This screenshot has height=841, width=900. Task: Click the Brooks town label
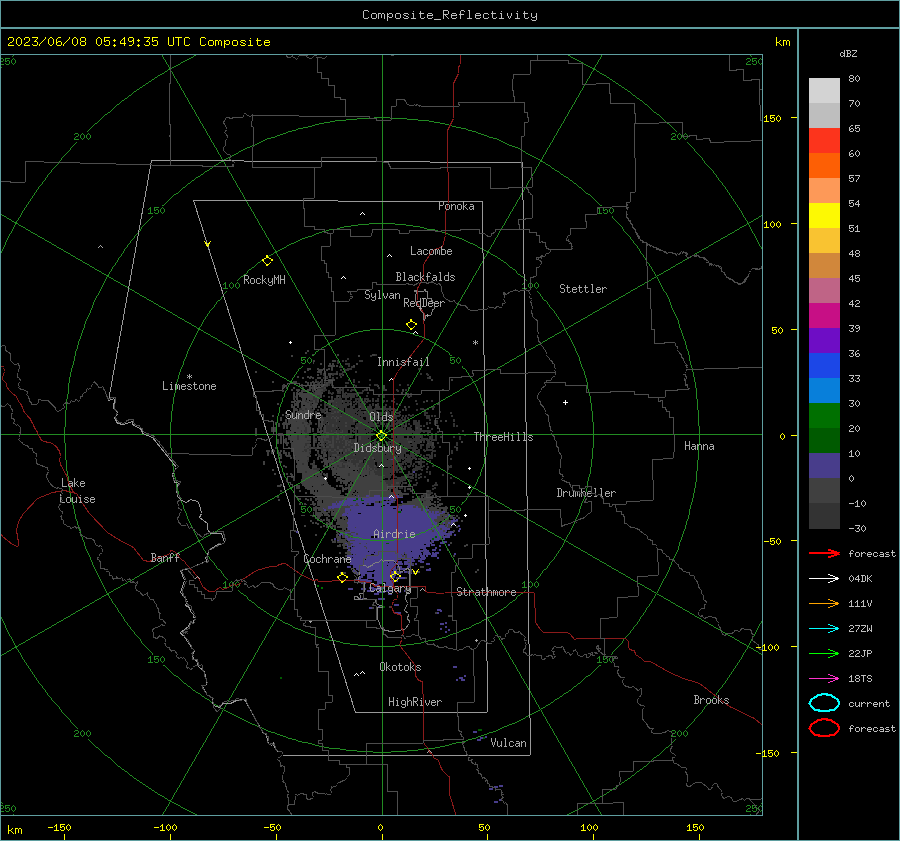point(711,700)
